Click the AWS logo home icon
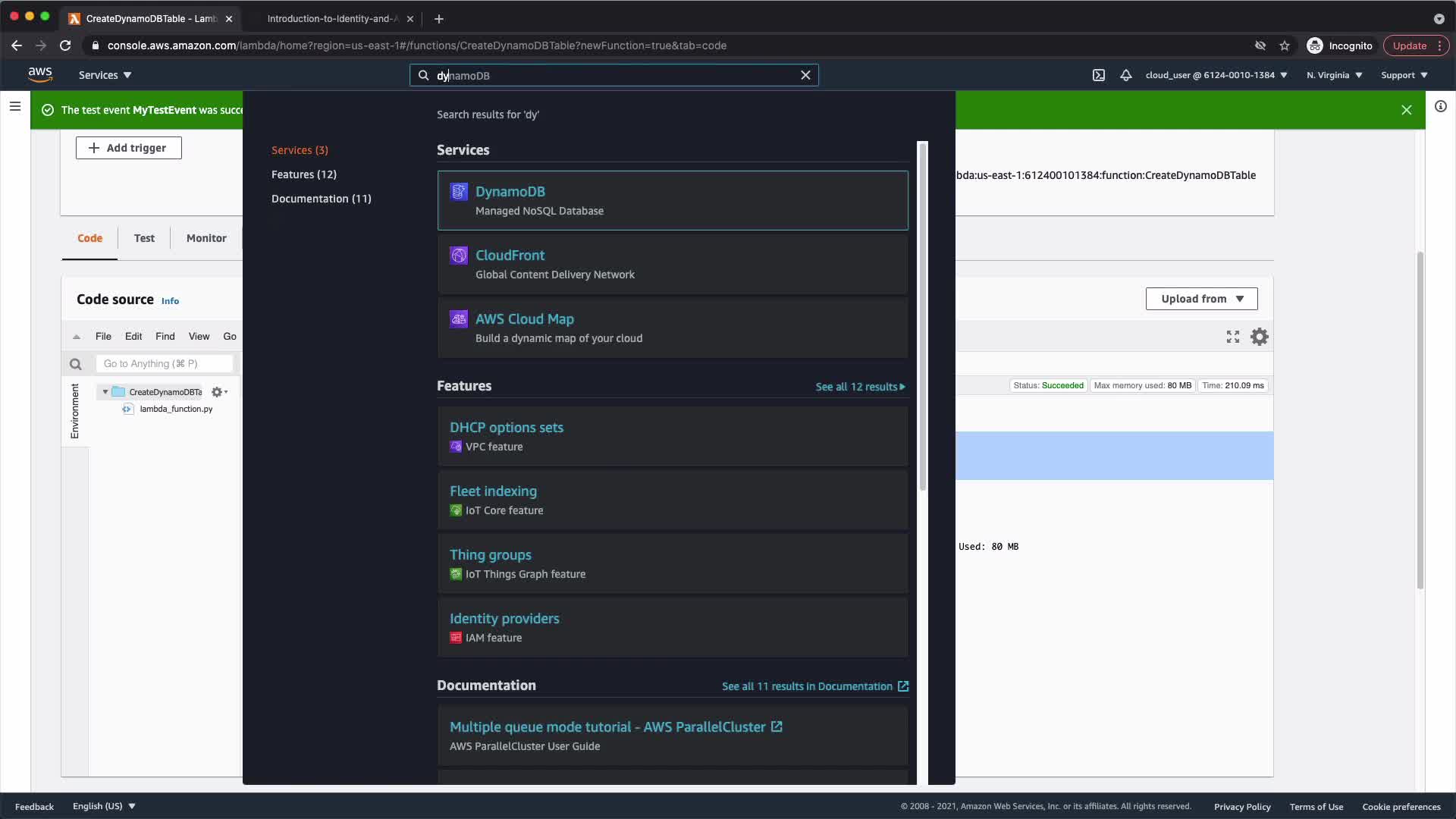The height and width of the screenshot is (819, 1456). tap(40, 74)
